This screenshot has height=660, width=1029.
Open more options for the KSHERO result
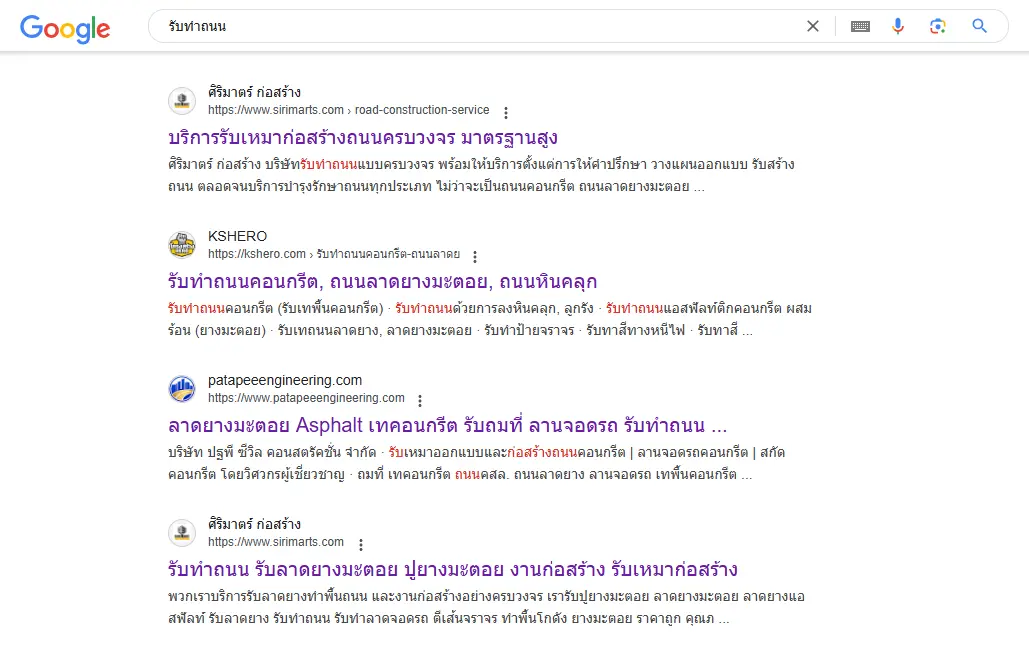(475, 257)
